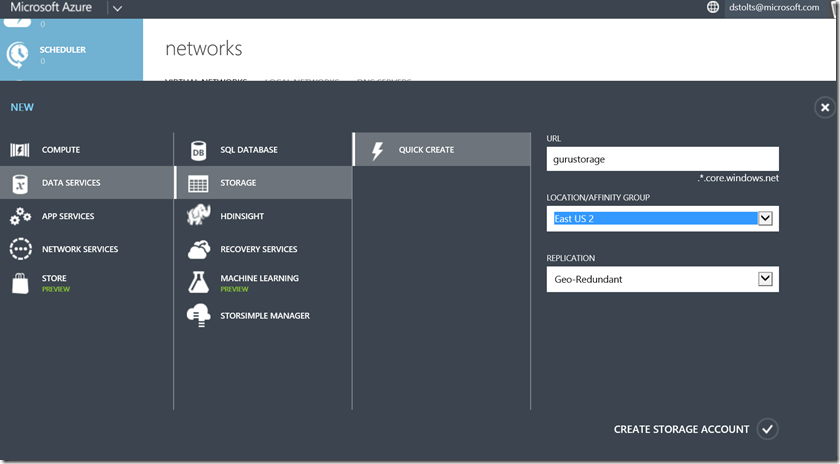Choose HDINSIGHT from data services
This screenshot has width=840, height=464.
pos(264,216)
